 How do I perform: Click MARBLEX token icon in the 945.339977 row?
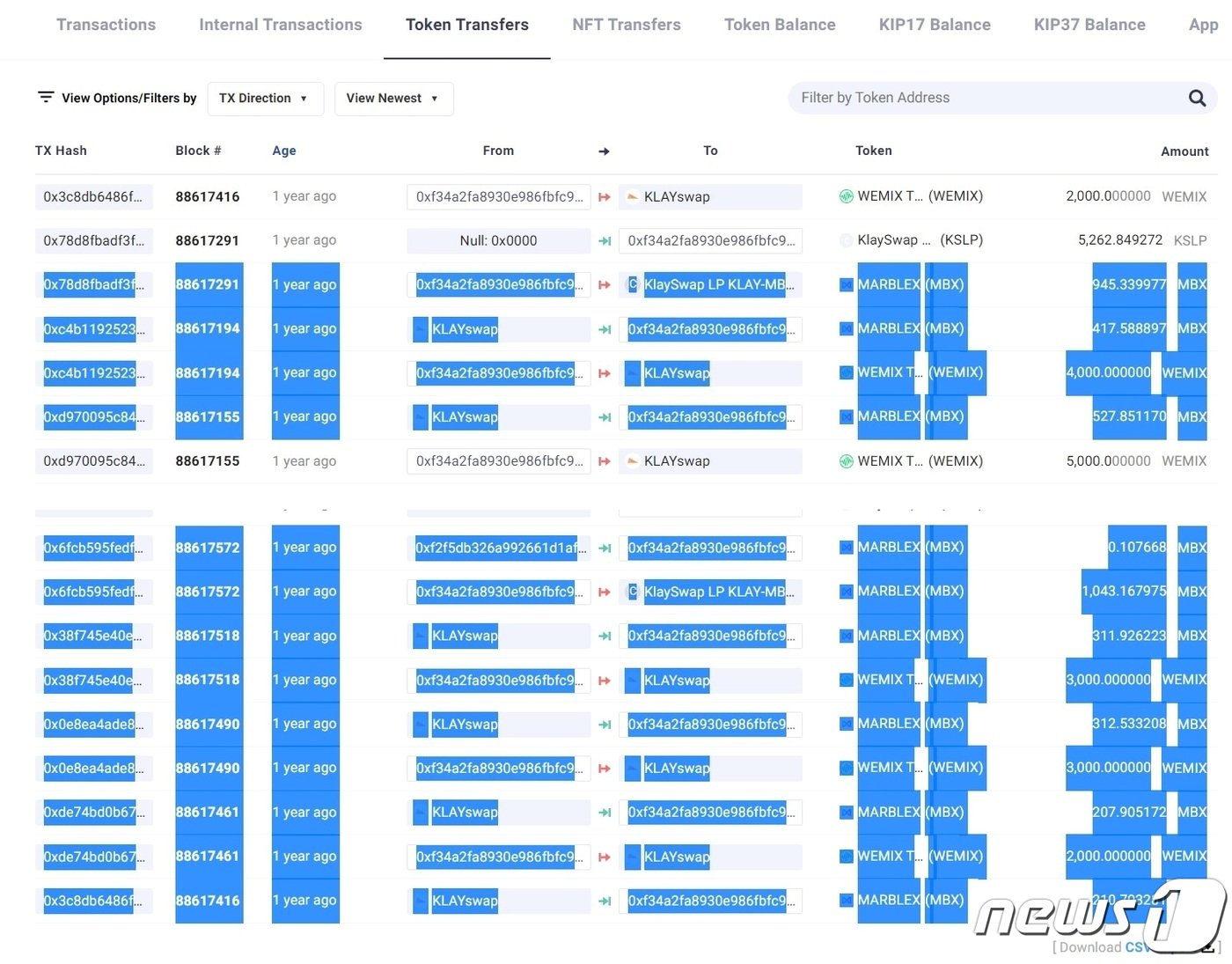pos(846,284)
